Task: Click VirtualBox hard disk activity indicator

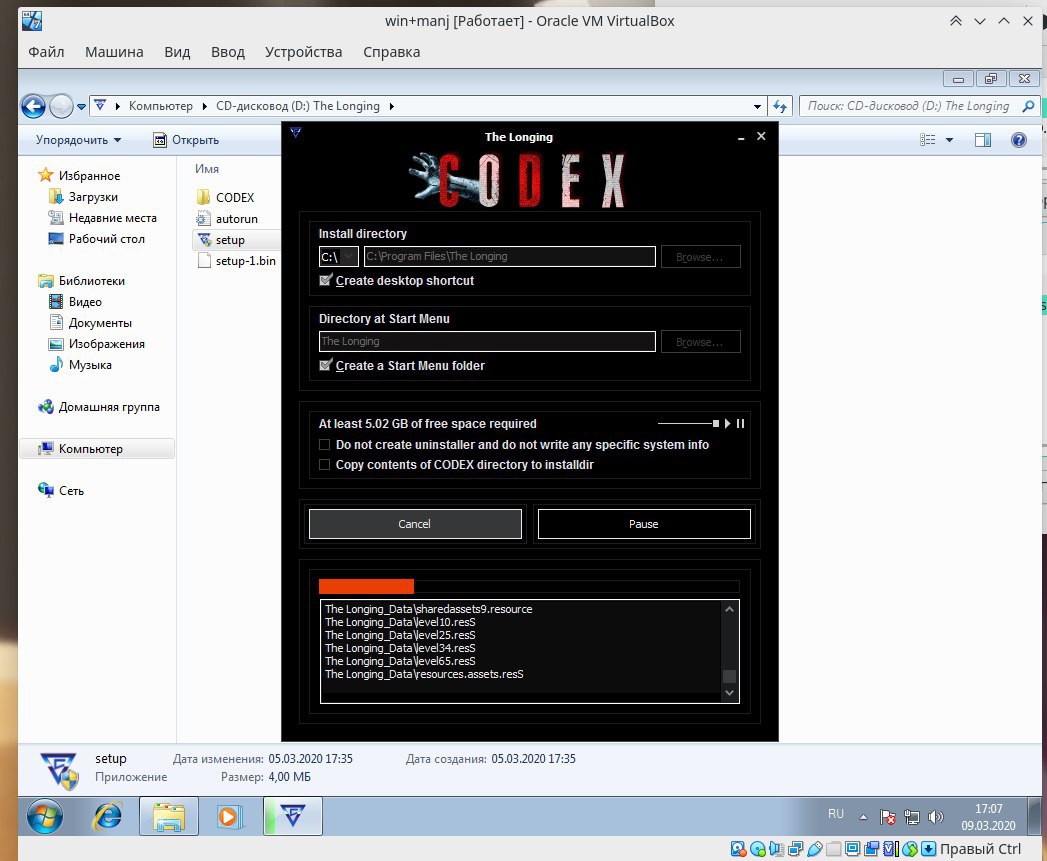Action: click(x=738, y=849)
